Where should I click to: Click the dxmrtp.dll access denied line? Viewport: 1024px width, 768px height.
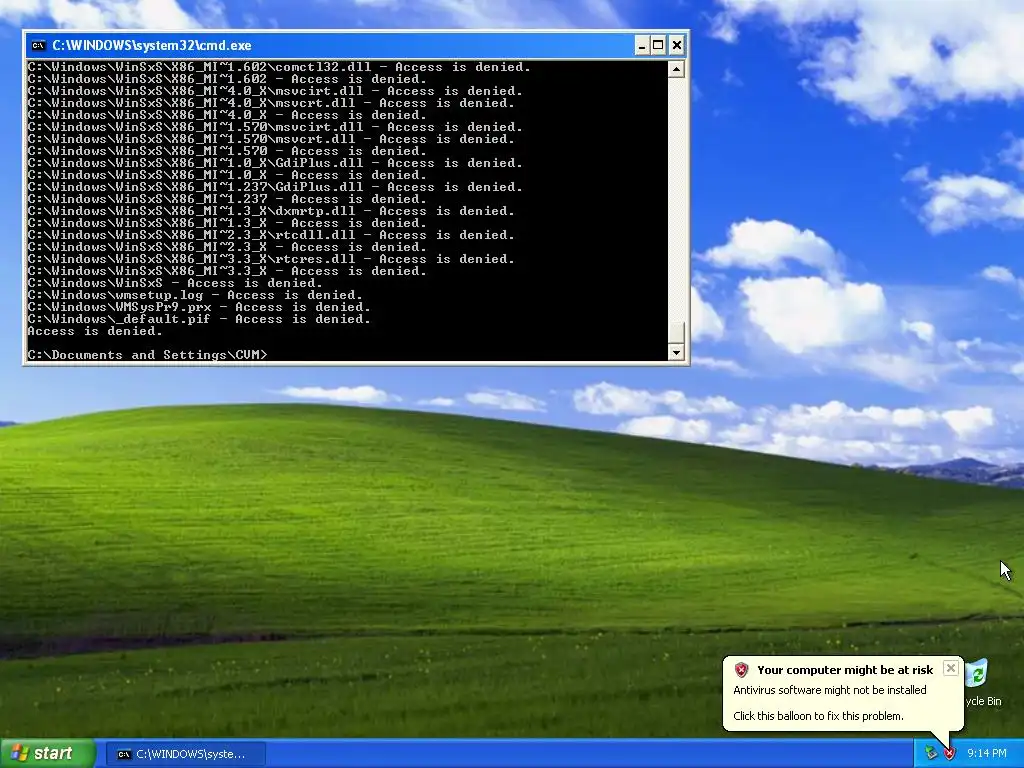click(x=271, y=211)
